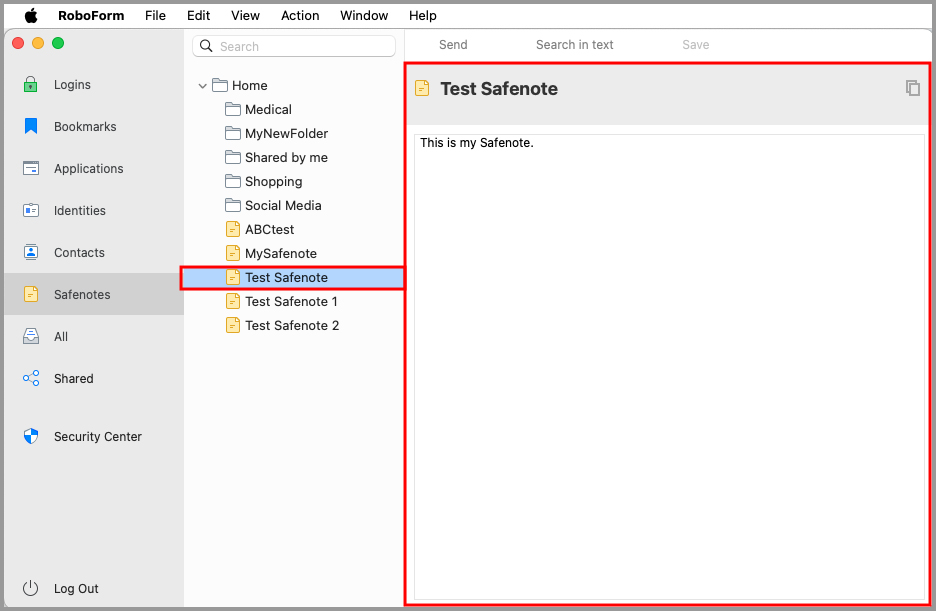Select the MyNewFolder name
Viewport: 936px width, 611px height.
point(287,133)
